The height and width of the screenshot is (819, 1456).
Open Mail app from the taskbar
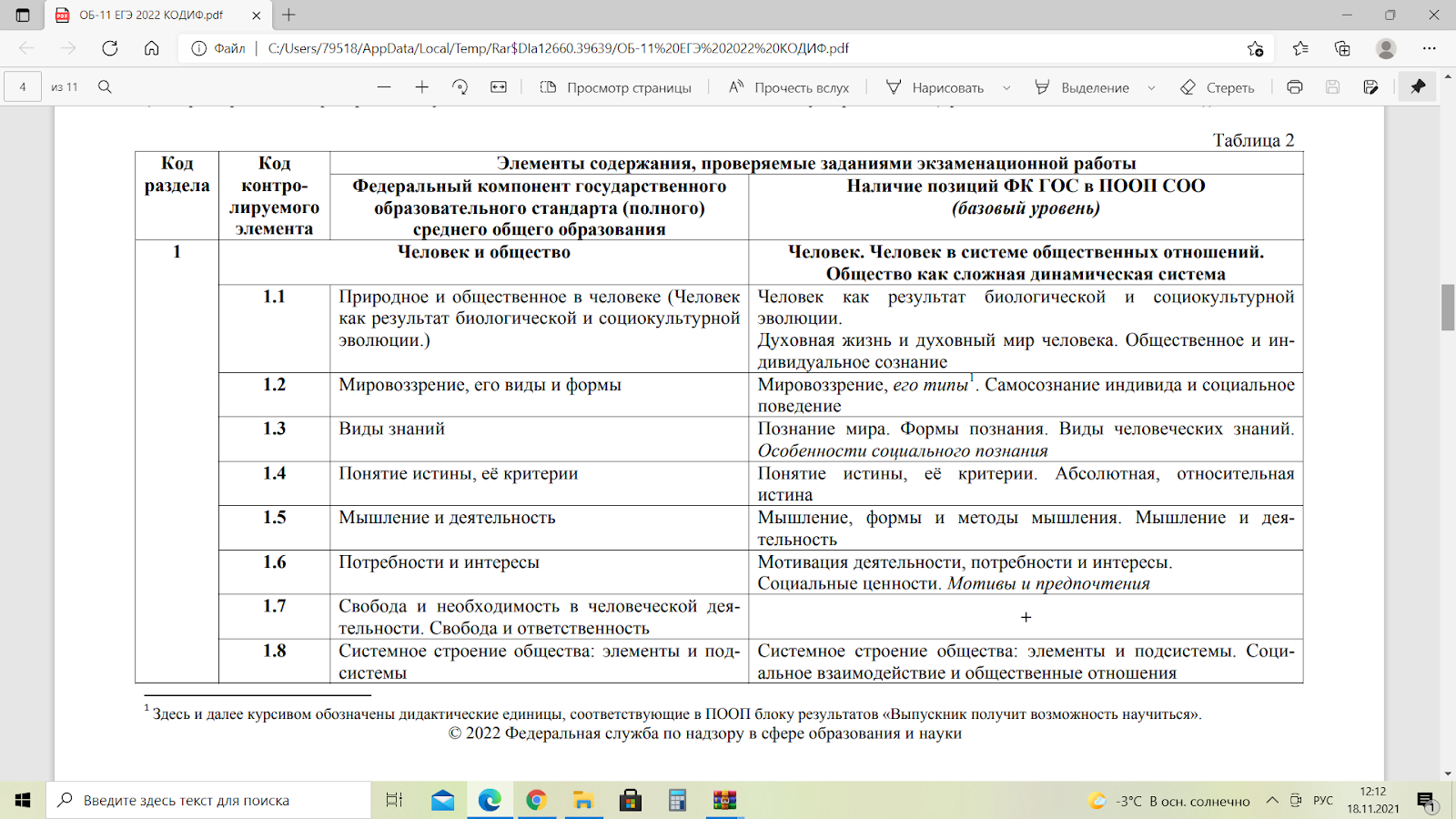(x=443, y=800)
